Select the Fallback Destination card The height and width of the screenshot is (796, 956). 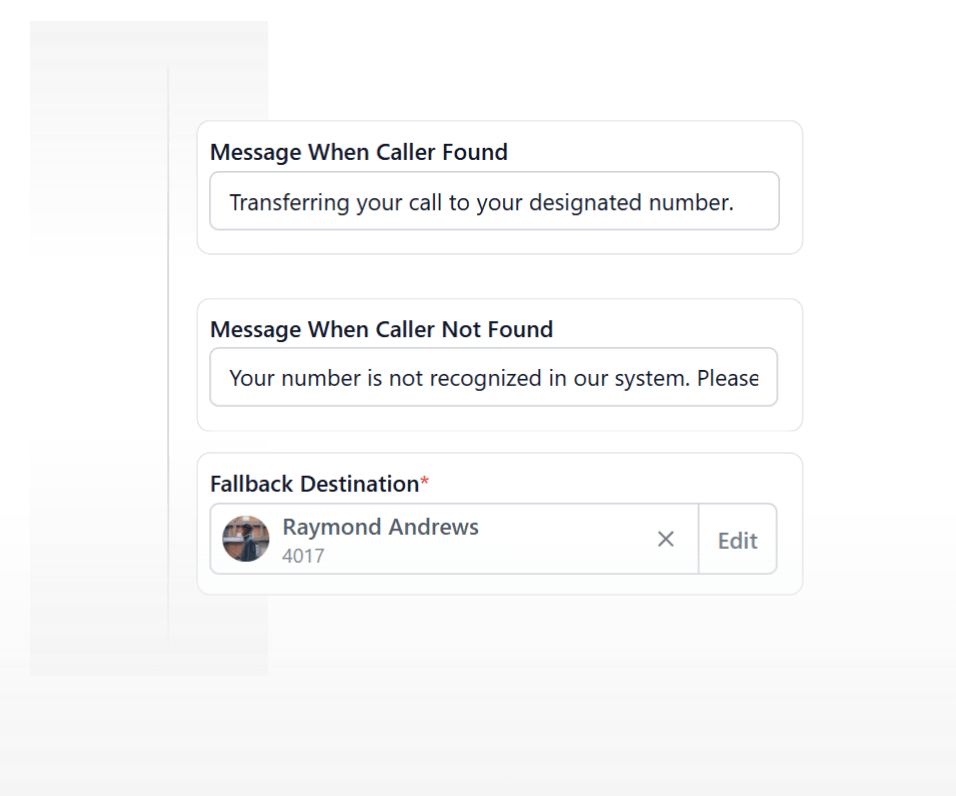(499, 522)
